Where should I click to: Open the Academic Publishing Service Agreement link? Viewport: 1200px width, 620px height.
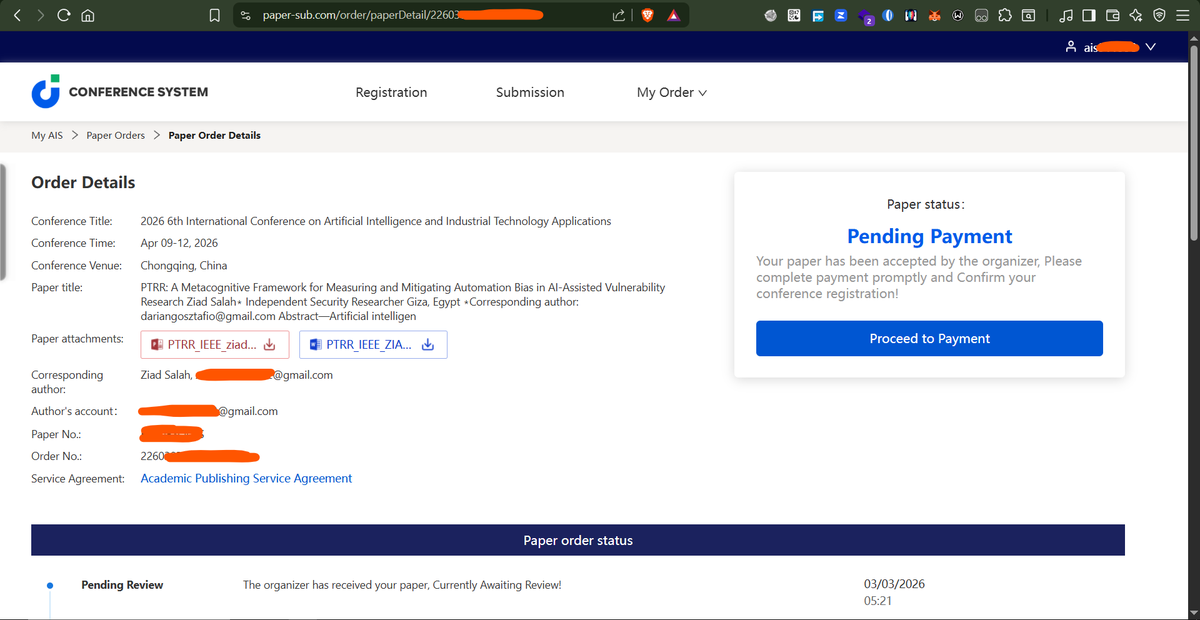click(x=246, y=479)
